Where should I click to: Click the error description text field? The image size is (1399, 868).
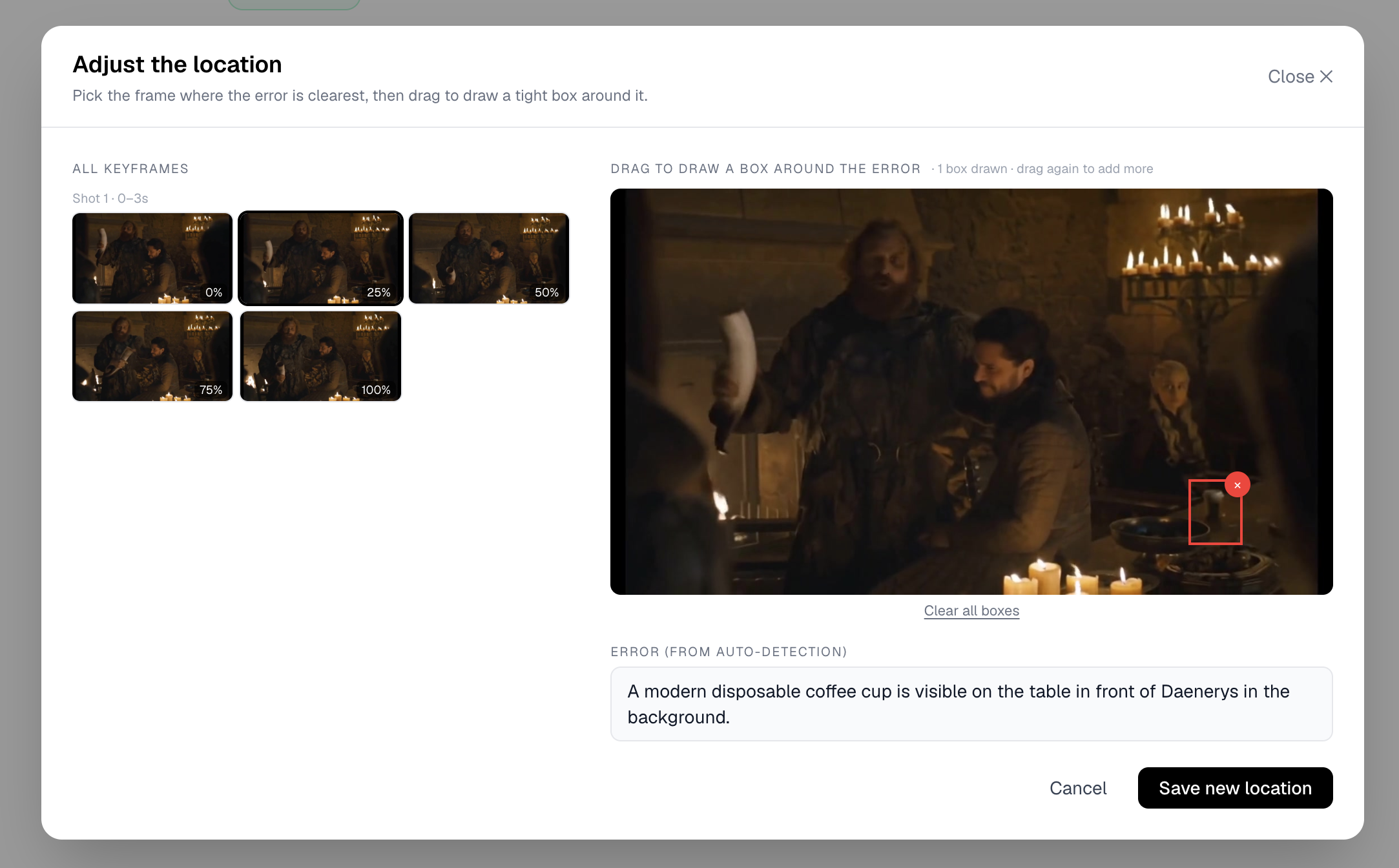pos(971,704)
